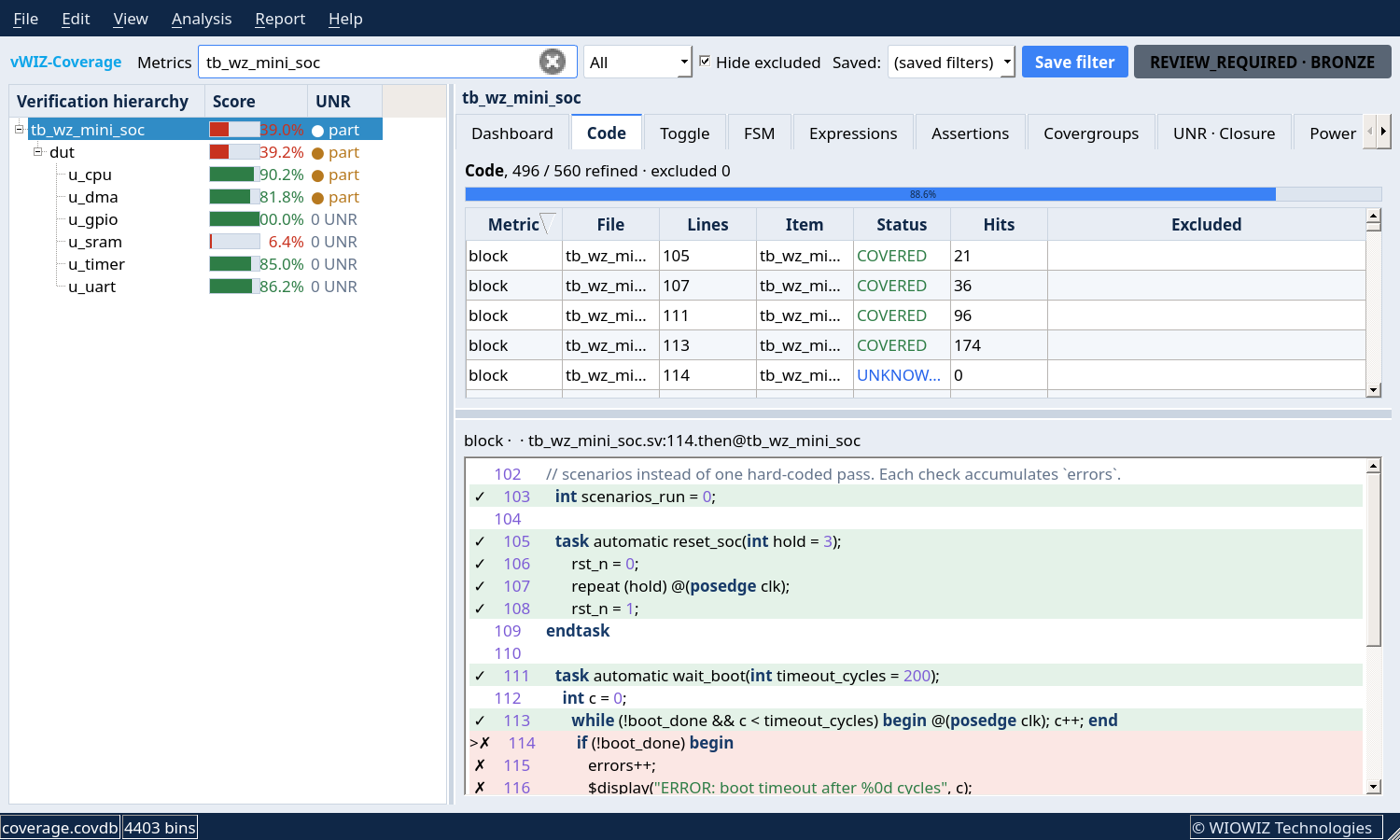Screen dimensions: 1400x840
Task: Click code line 105 reset_soc task
Action: coord(916,541)
